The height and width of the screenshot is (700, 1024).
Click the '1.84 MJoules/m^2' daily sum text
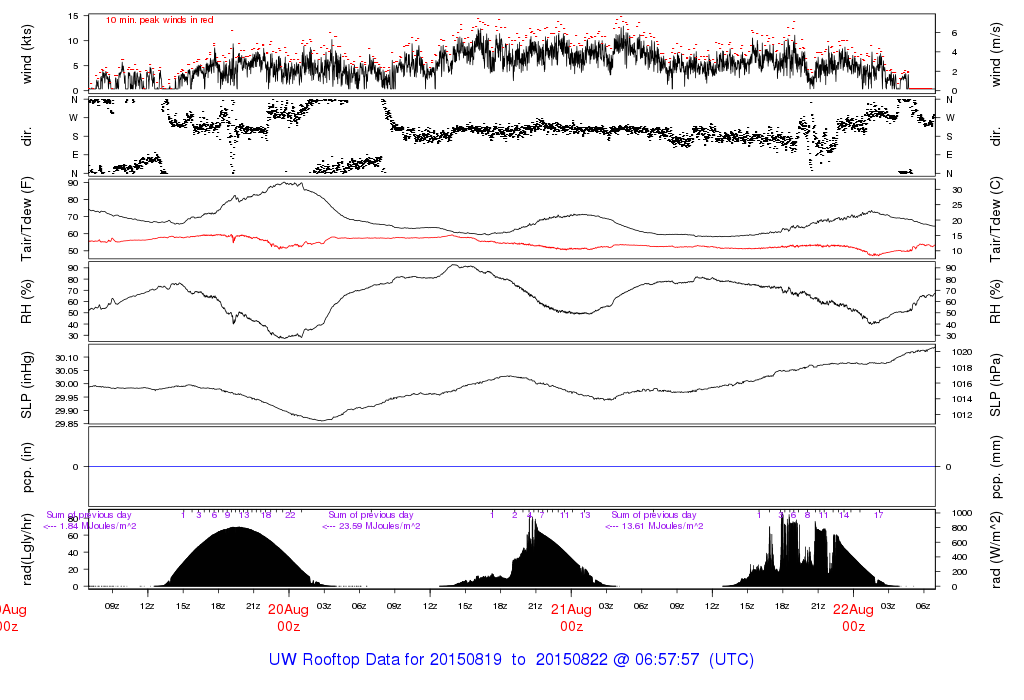(98, 526)
